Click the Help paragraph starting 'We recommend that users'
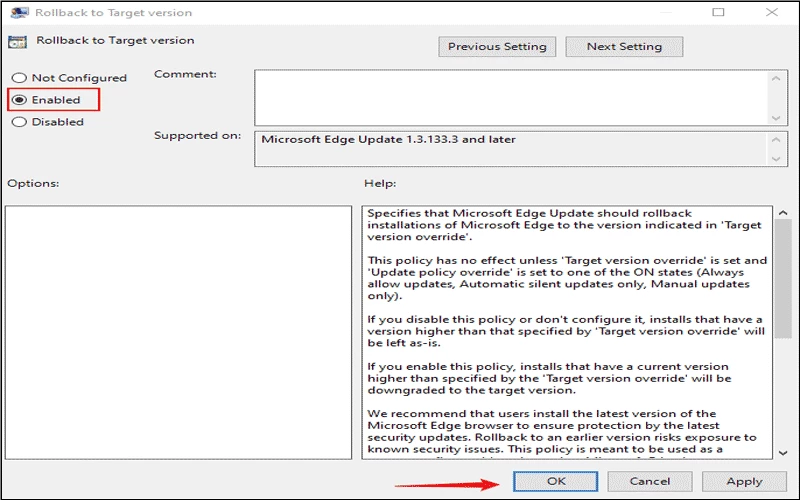 coord(562,431)
